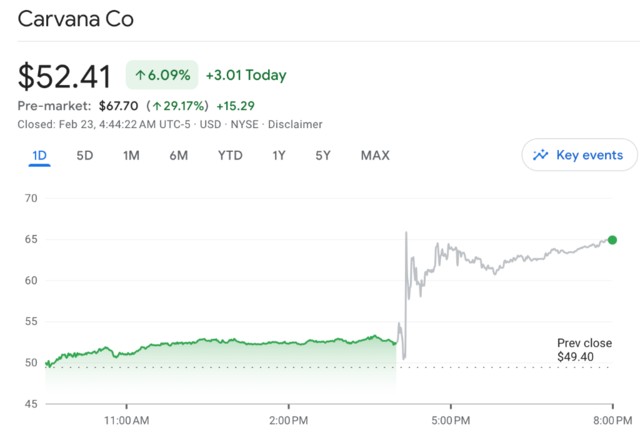640x435 pixels.
Task: Open the 1Y chart tab
Action: point(280,155)
